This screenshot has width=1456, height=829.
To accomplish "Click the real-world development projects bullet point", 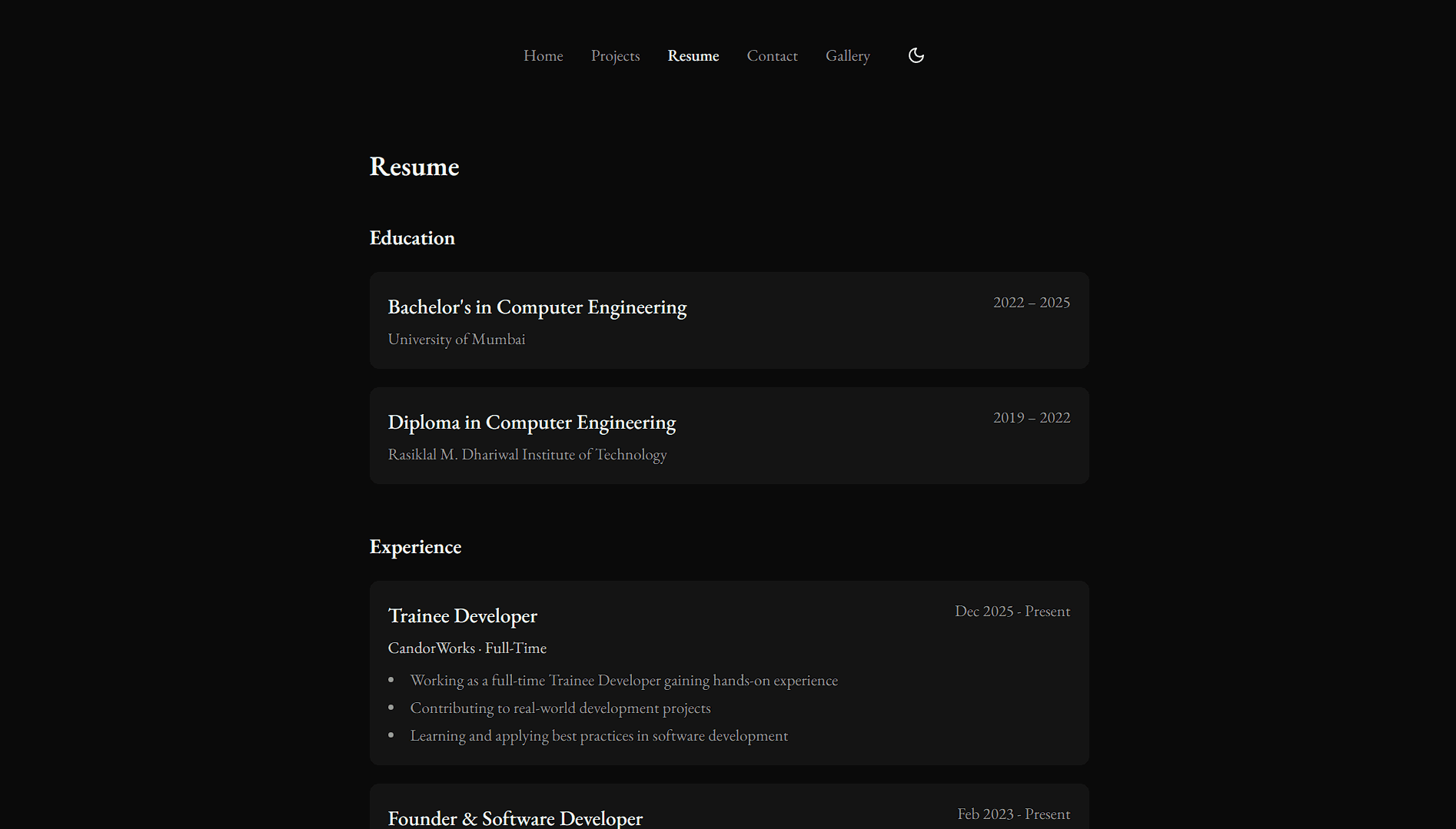I will pos(560,708).
